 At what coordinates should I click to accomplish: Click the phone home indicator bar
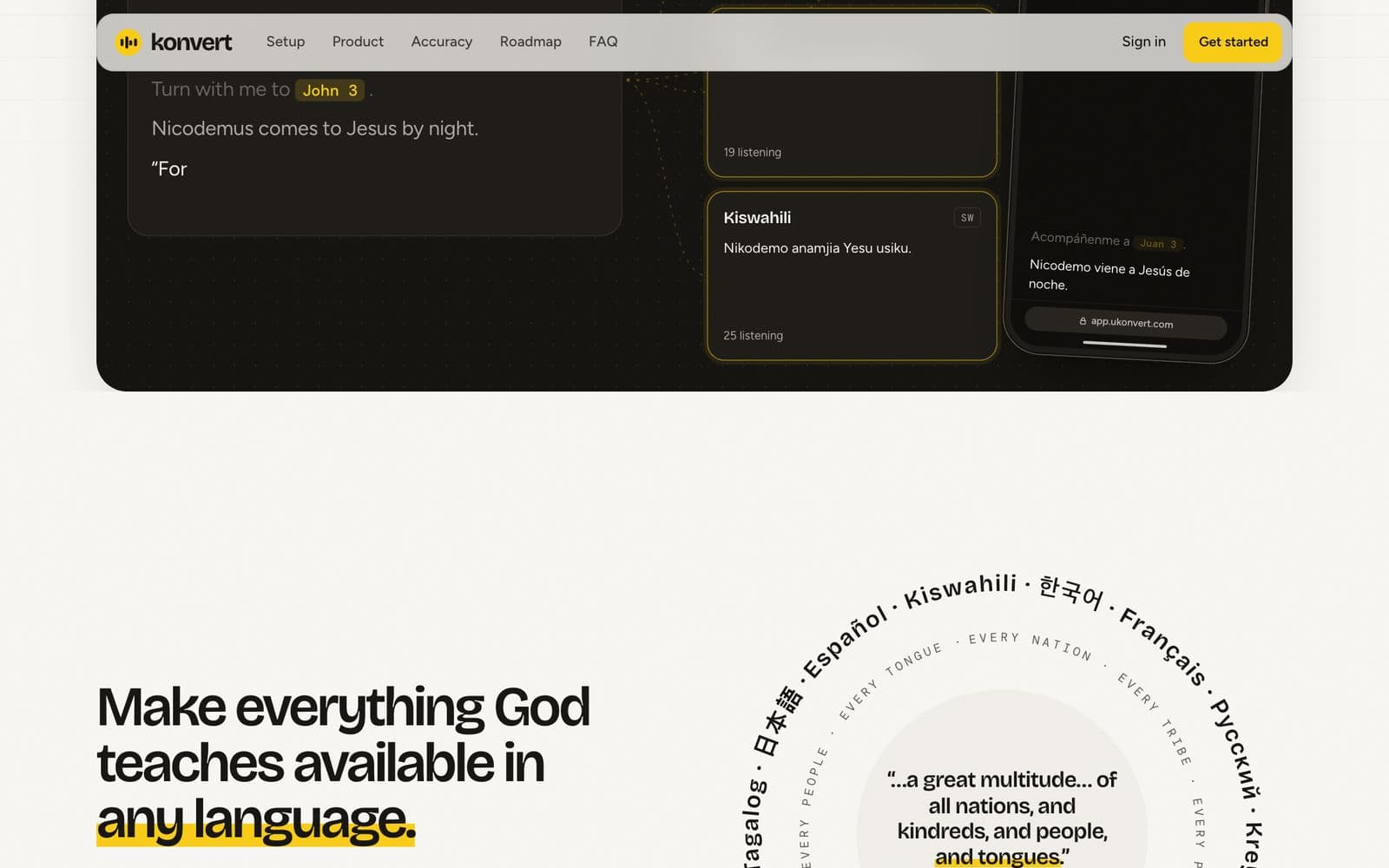1124,345
